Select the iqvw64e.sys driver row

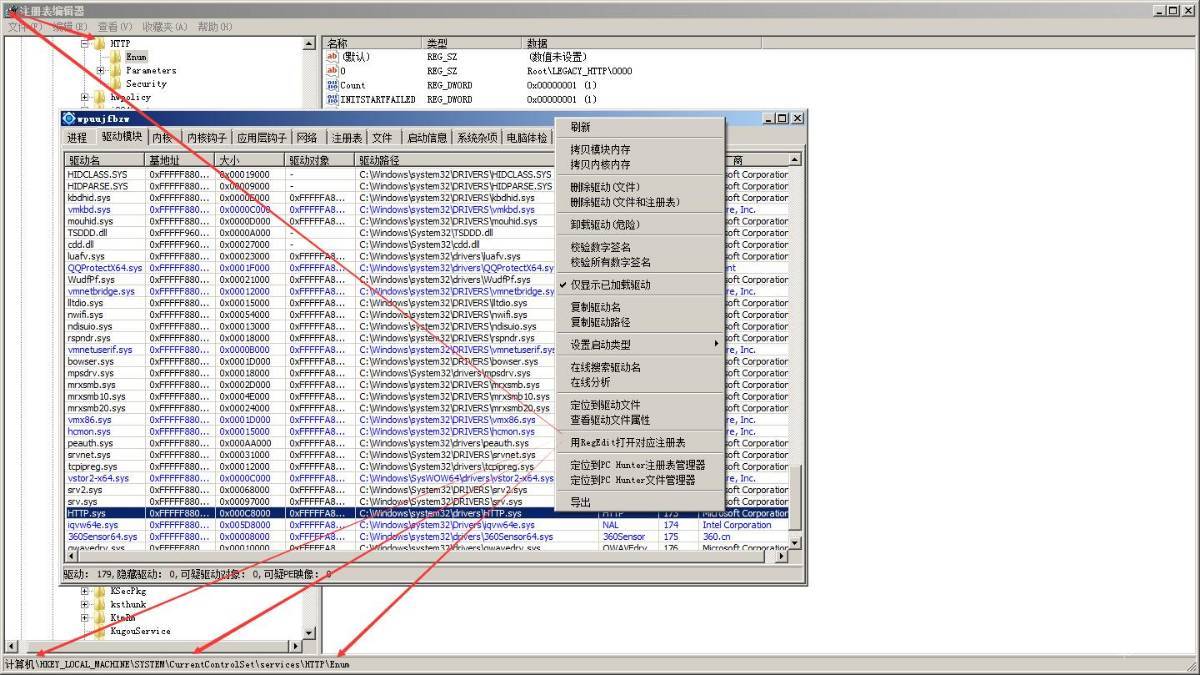(x=426, y=525)
